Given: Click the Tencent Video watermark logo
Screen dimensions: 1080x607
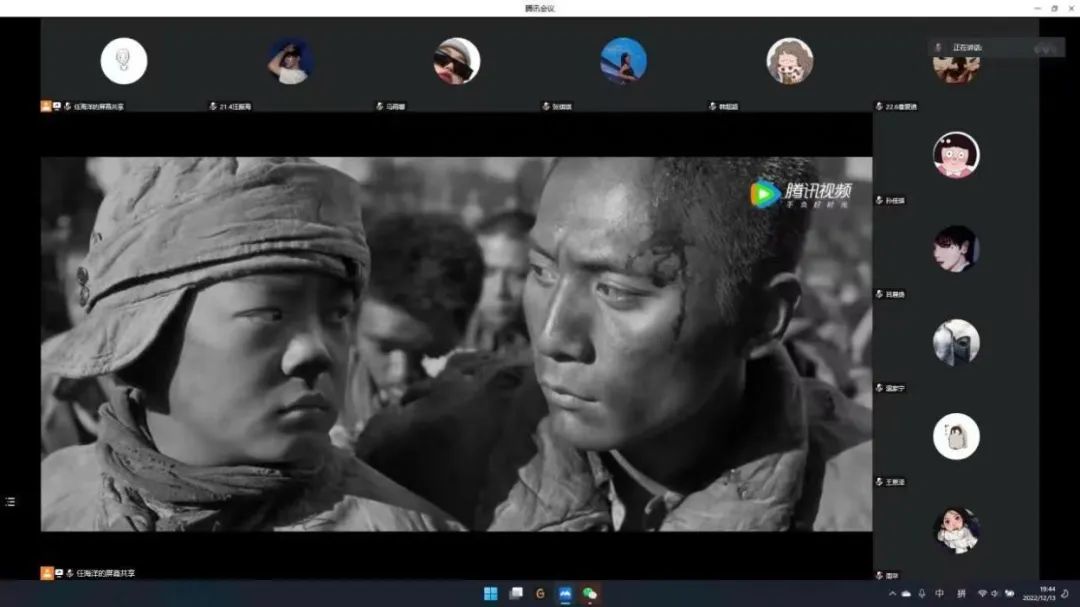Looking at the screenshot, I should [x=800, y=194].
